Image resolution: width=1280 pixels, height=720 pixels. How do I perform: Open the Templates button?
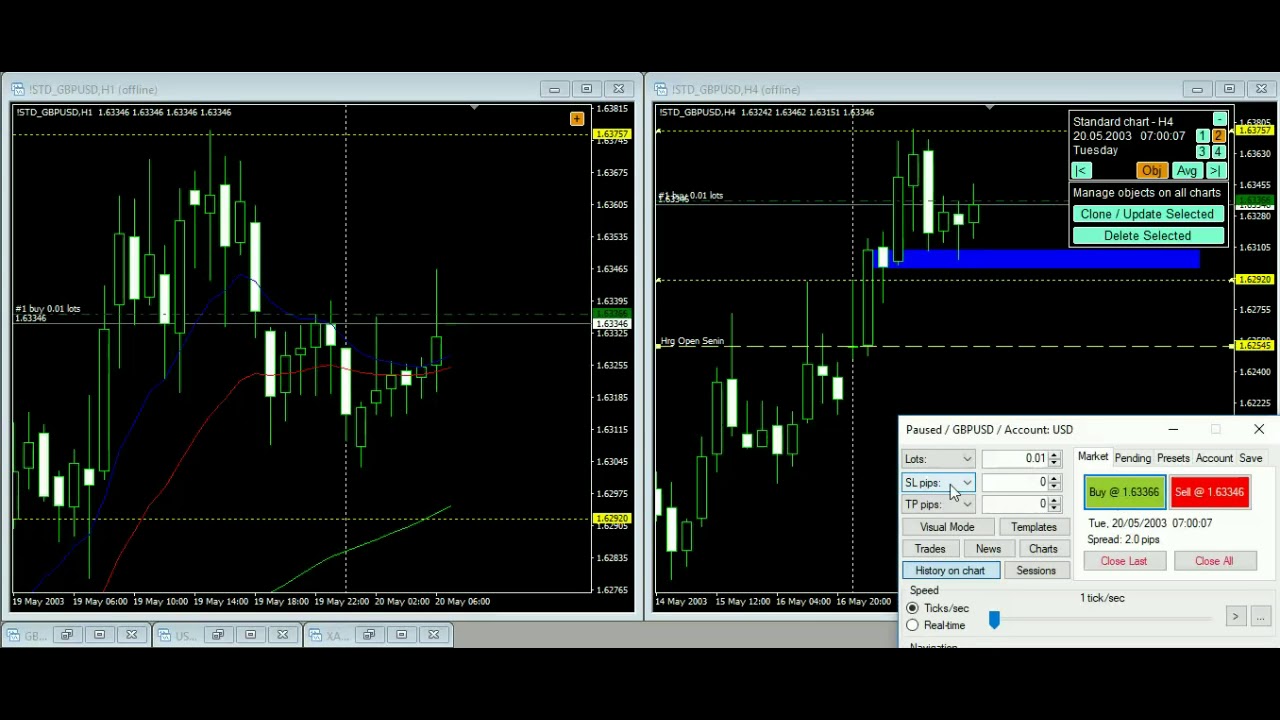pyautogui.click(x=1033, y=527)
